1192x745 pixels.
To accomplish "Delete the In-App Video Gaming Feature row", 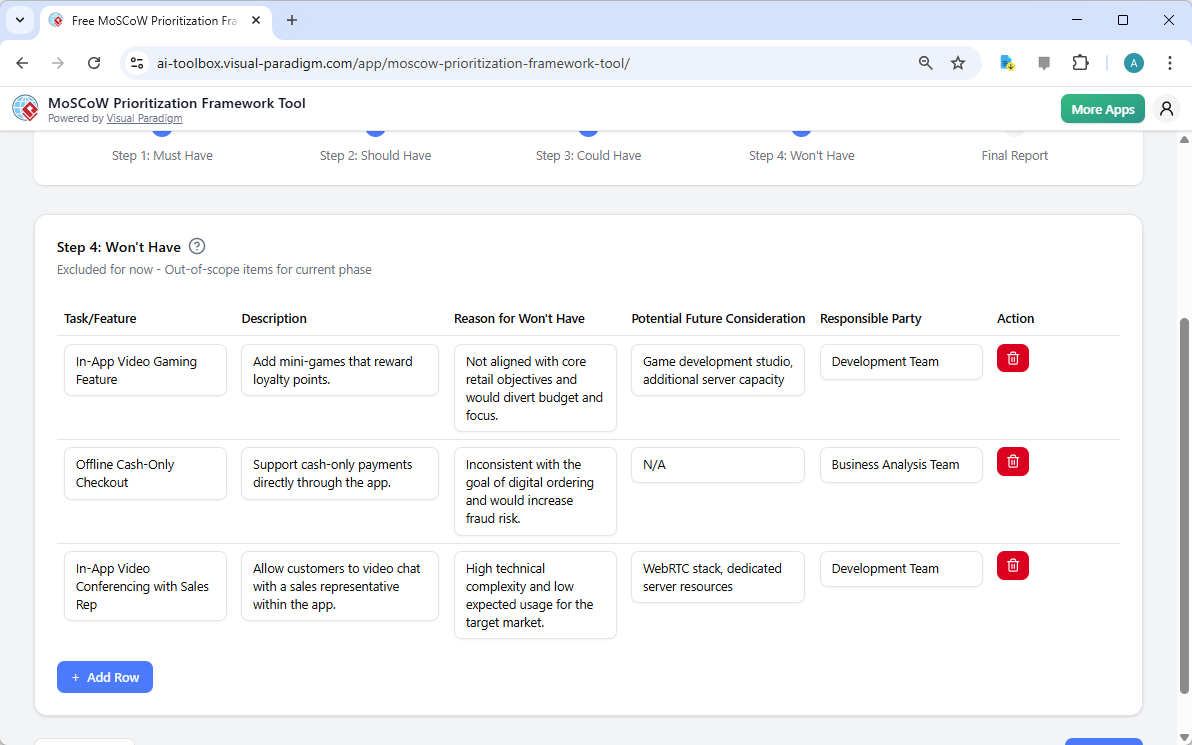I will (x=1012, y=357).
